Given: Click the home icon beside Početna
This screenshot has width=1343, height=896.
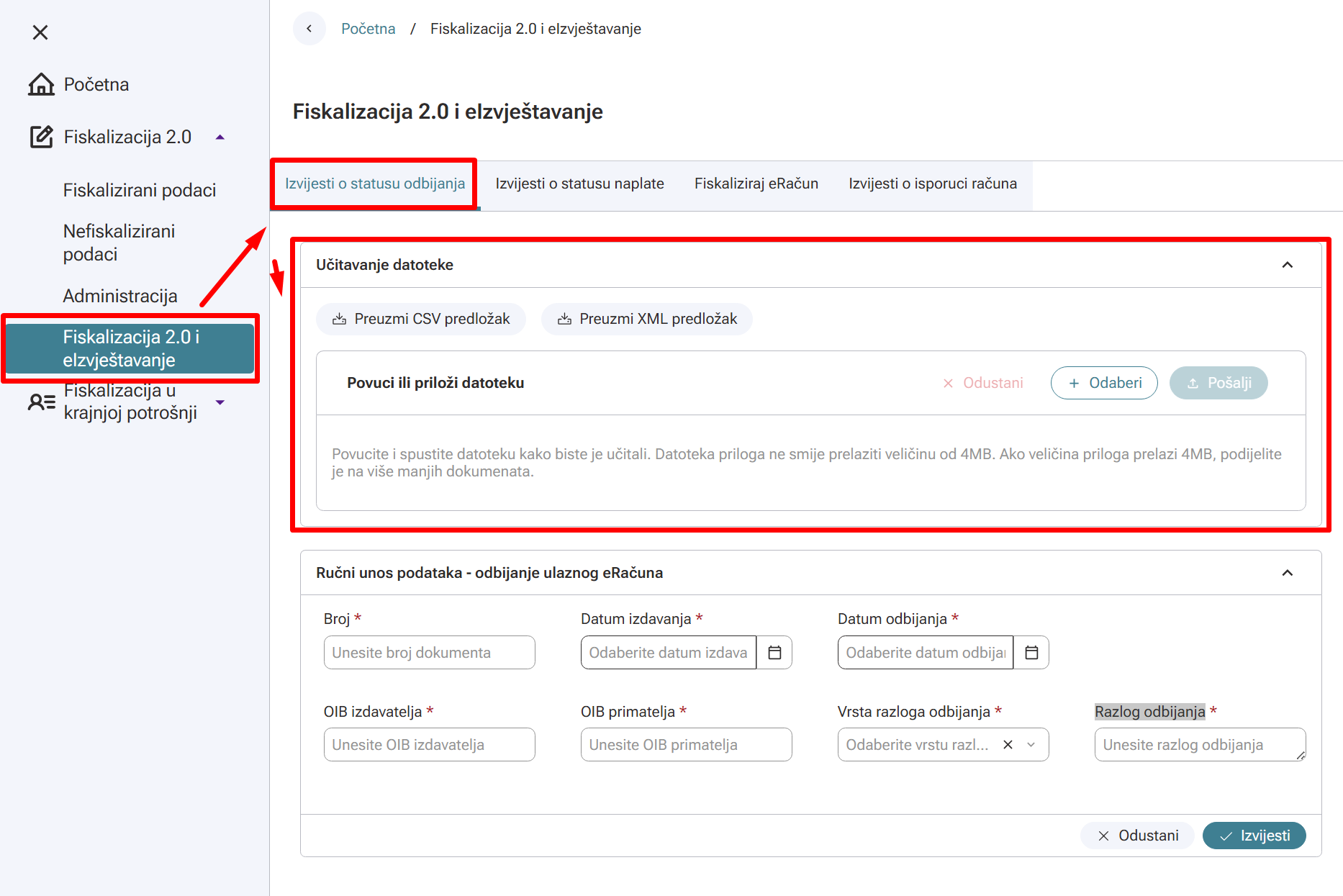Looking at the screenshot, I should 41,85.
